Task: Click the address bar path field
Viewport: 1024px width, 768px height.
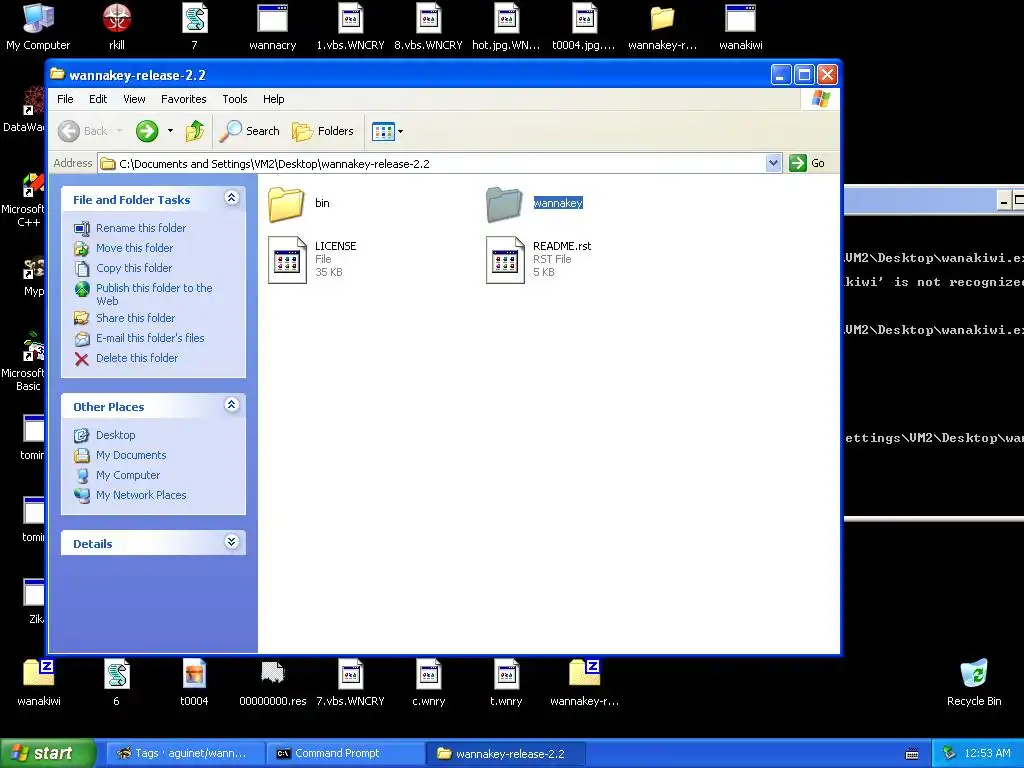Action: [432, 163]
